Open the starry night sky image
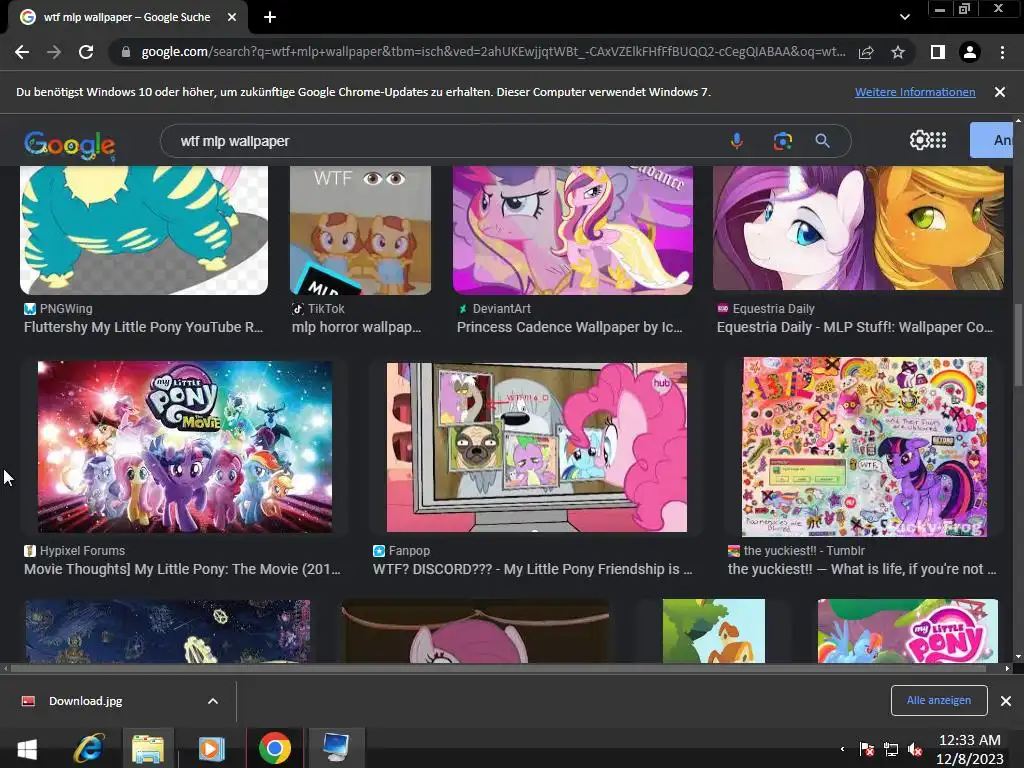Image resolution: width=1024 pixels, height=768 pixels. pos(168,632)
